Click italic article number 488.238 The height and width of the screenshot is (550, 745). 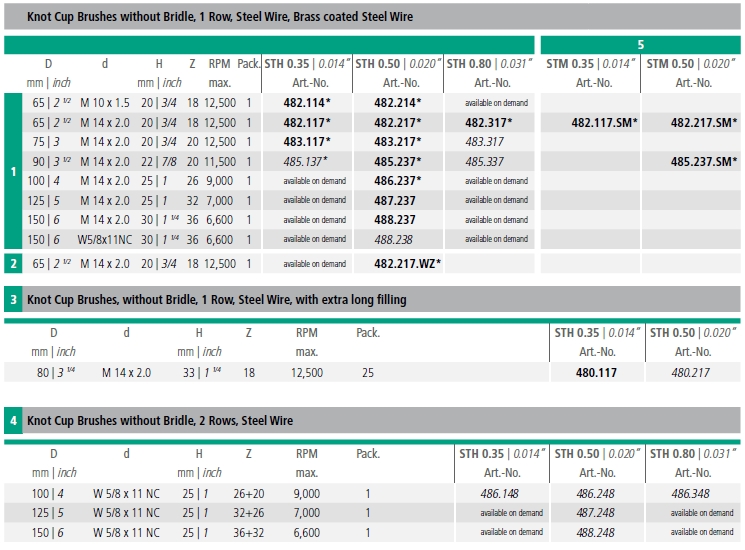point(394,239)
